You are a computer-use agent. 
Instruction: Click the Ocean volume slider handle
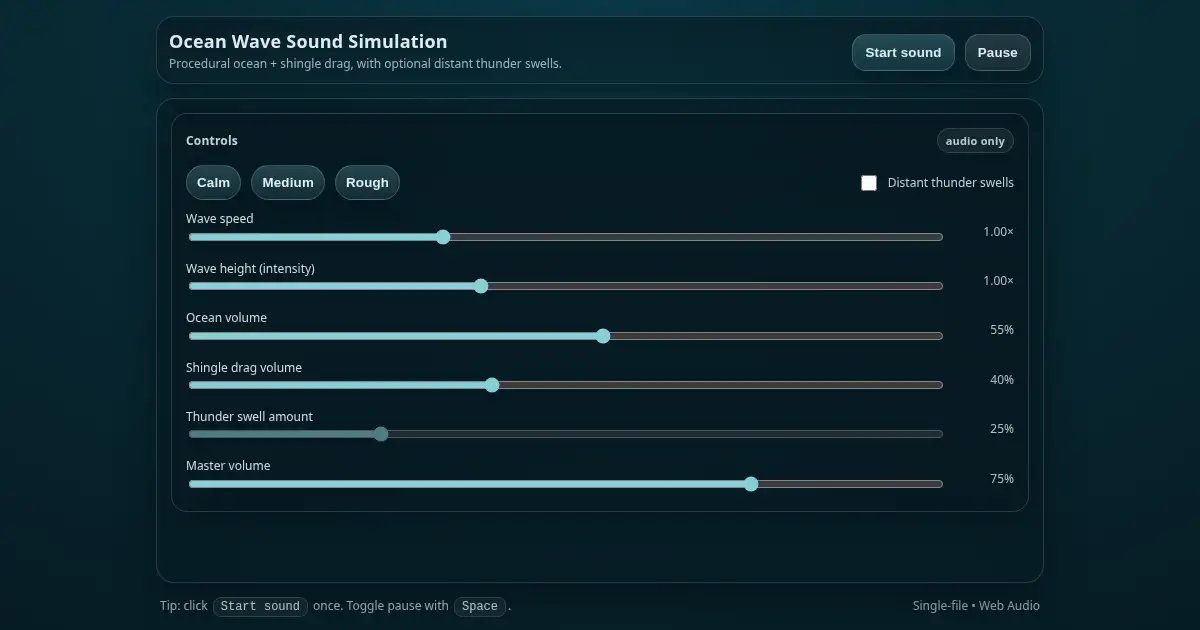tap(603, 336)
